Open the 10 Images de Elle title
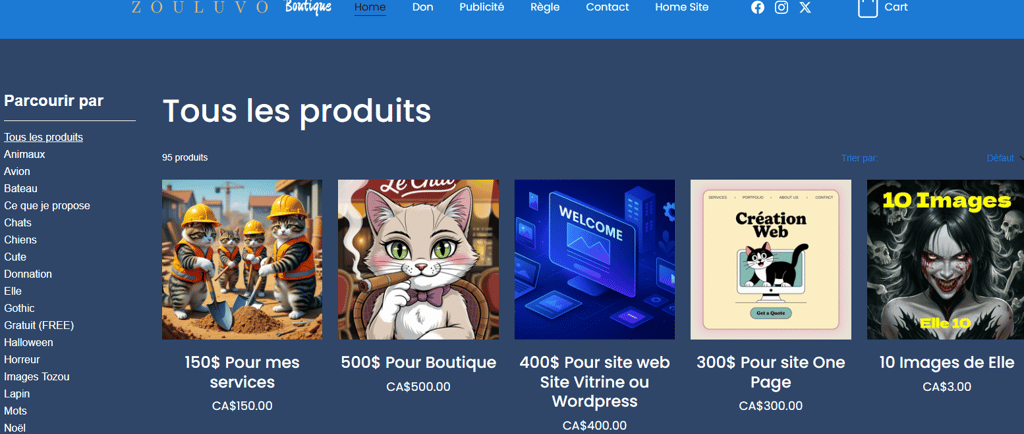This screenshot has width=1024, height=434. [x=946, y=363]
